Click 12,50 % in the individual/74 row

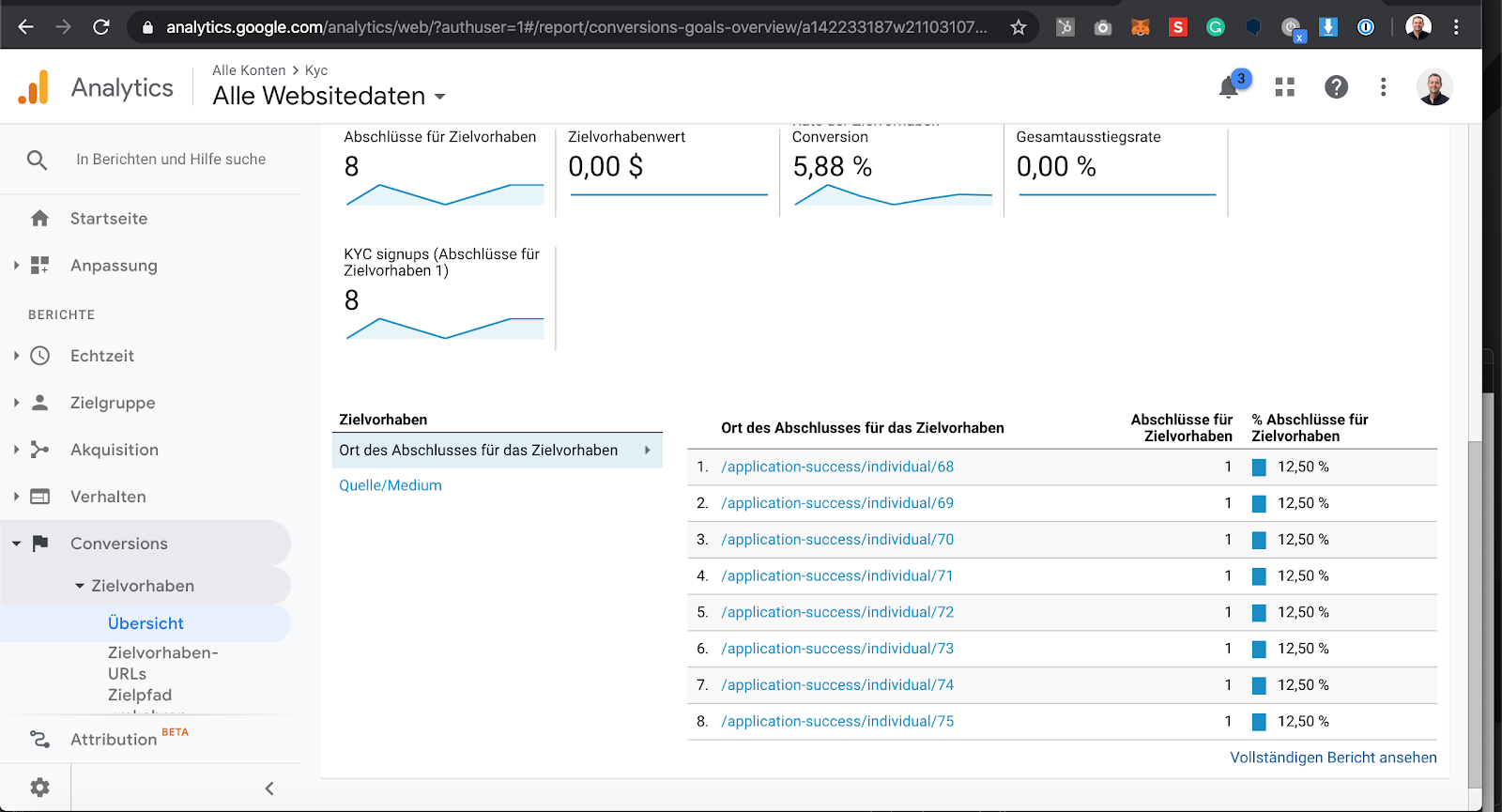[x=1303, y=685]
